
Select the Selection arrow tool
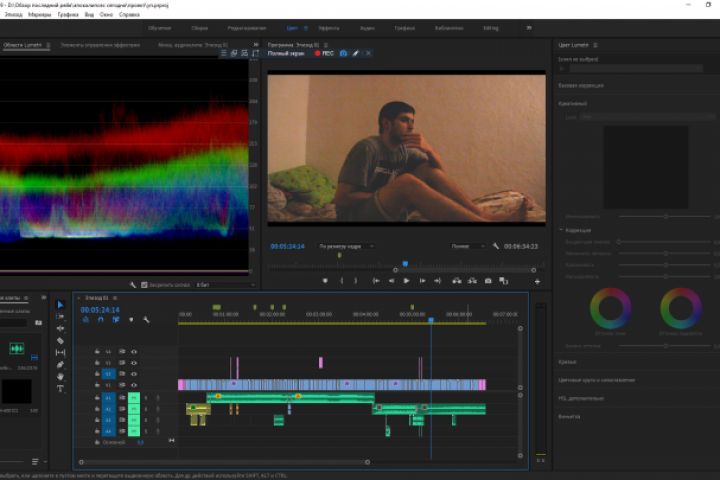60,304
